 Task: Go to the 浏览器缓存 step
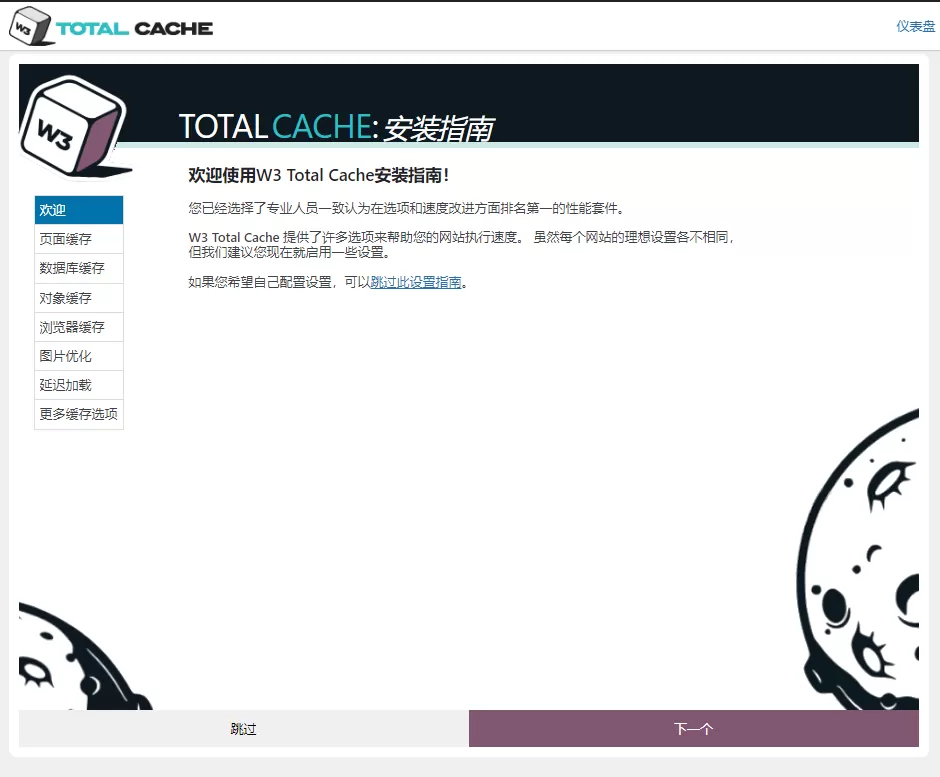point(78,326)
